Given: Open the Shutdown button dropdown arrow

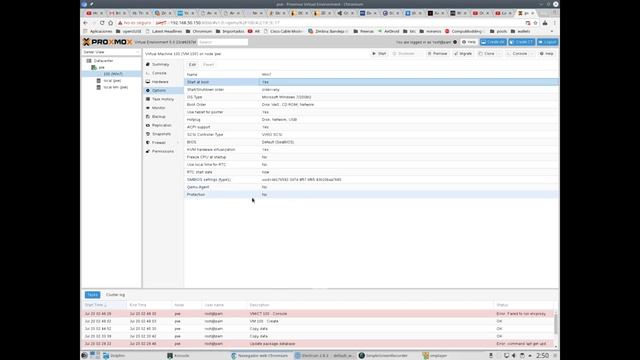Looking at the screenshot, I should [420, 53].
